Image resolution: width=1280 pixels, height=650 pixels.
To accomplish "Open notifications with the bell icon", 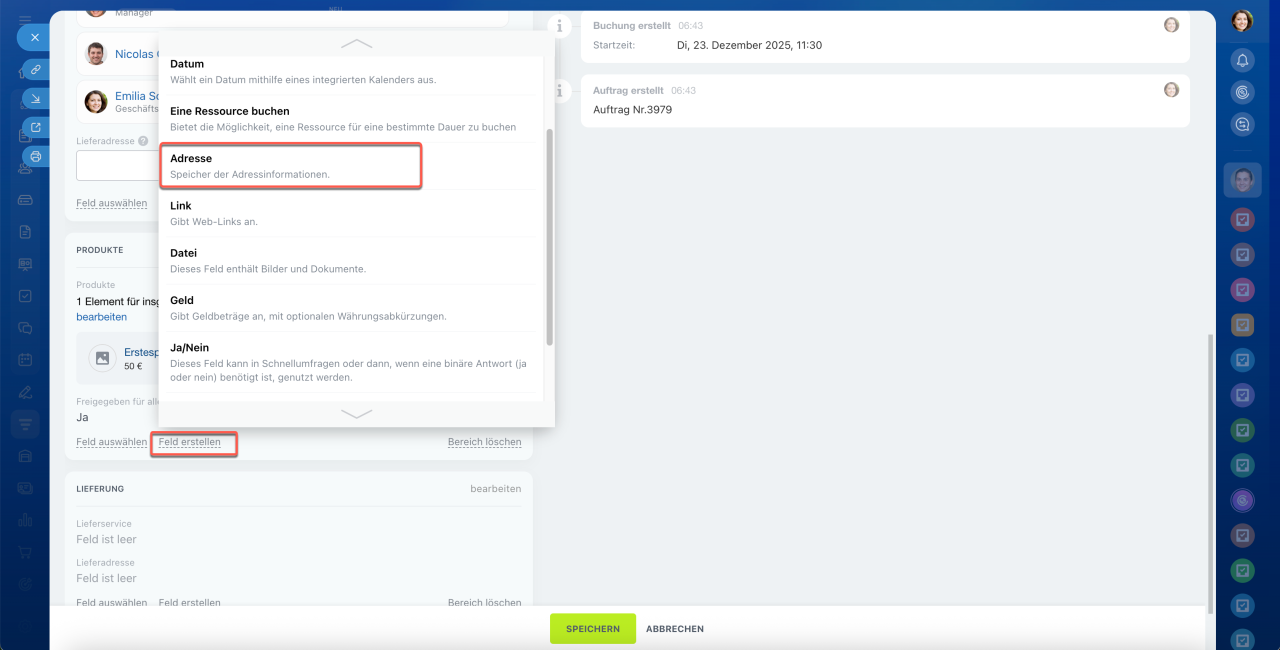I will pyautogui.click(x=1242, y=61).
